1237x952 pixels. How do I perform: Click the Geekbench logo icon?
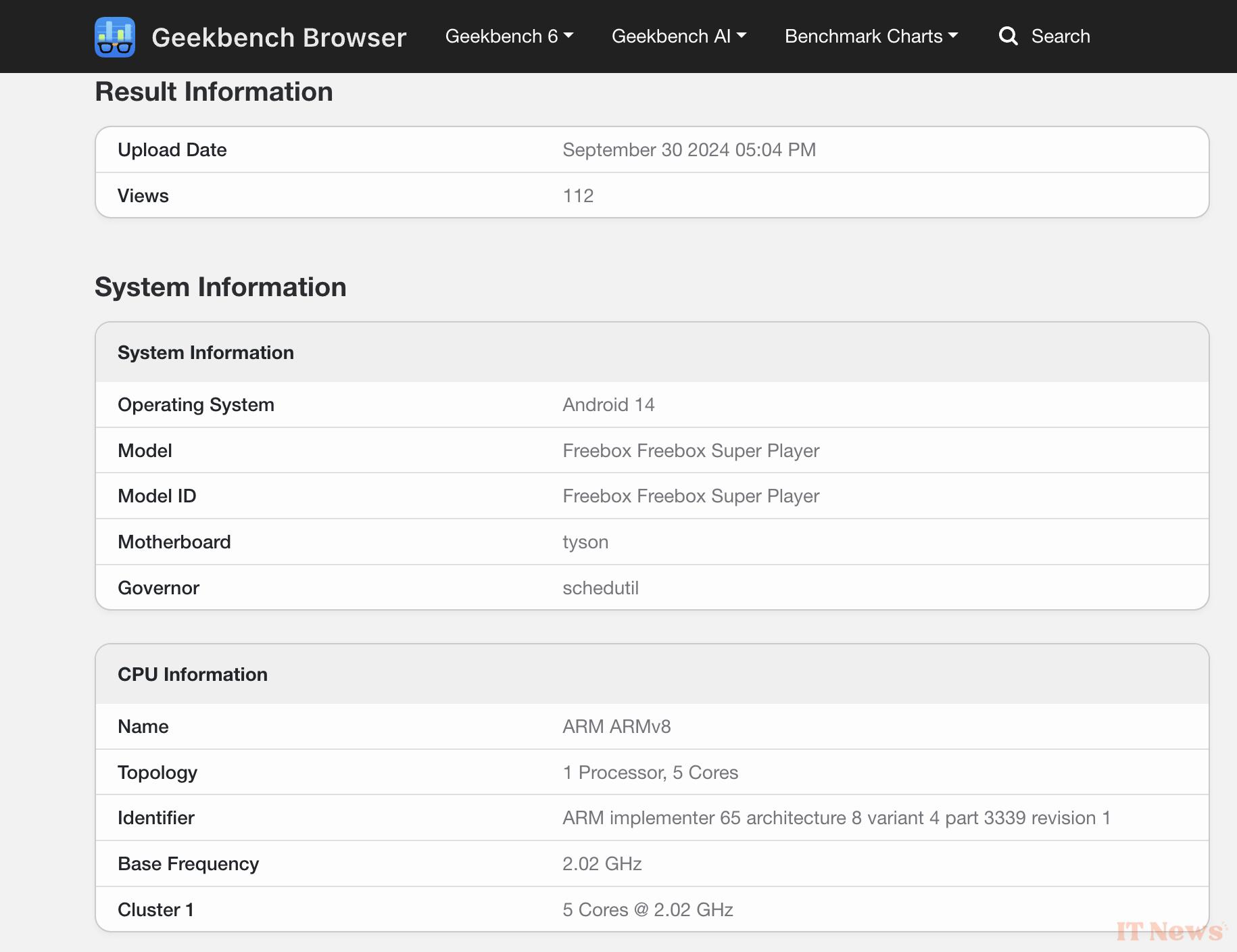click(x=115, y=37)
